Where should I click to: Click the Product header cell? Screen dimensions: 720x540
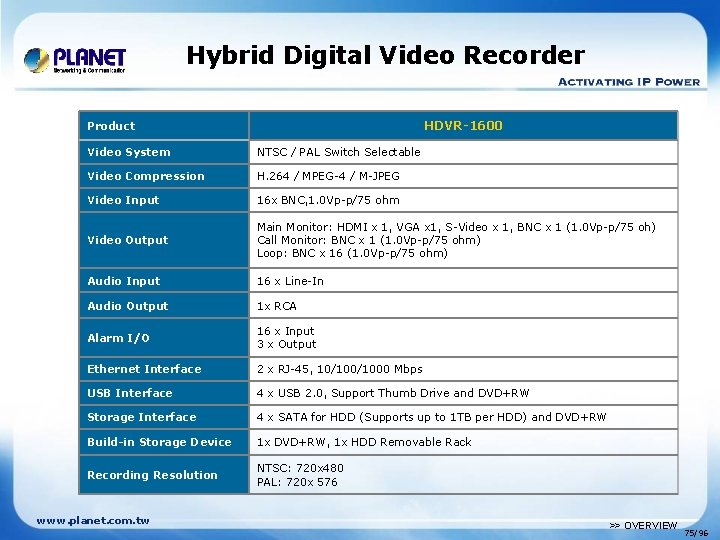(x=164, y=126)
